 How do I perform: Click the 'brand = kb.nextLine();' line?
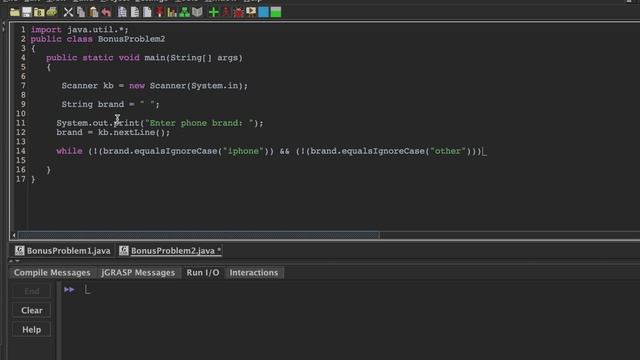pos(113,132)
